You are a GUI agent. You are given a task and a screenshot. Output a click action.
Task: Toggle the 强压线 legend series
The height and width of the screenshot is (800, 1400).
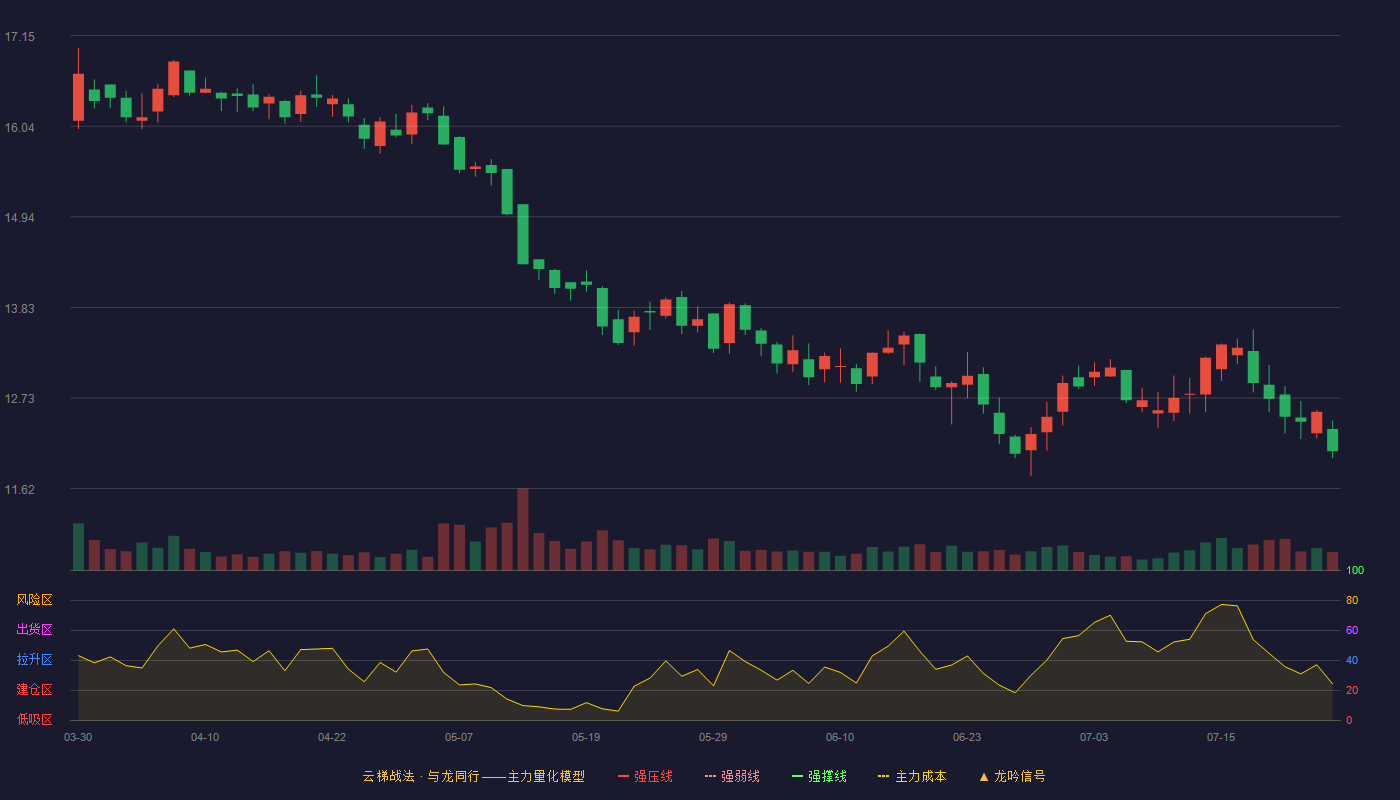click(x=645, y=776)
